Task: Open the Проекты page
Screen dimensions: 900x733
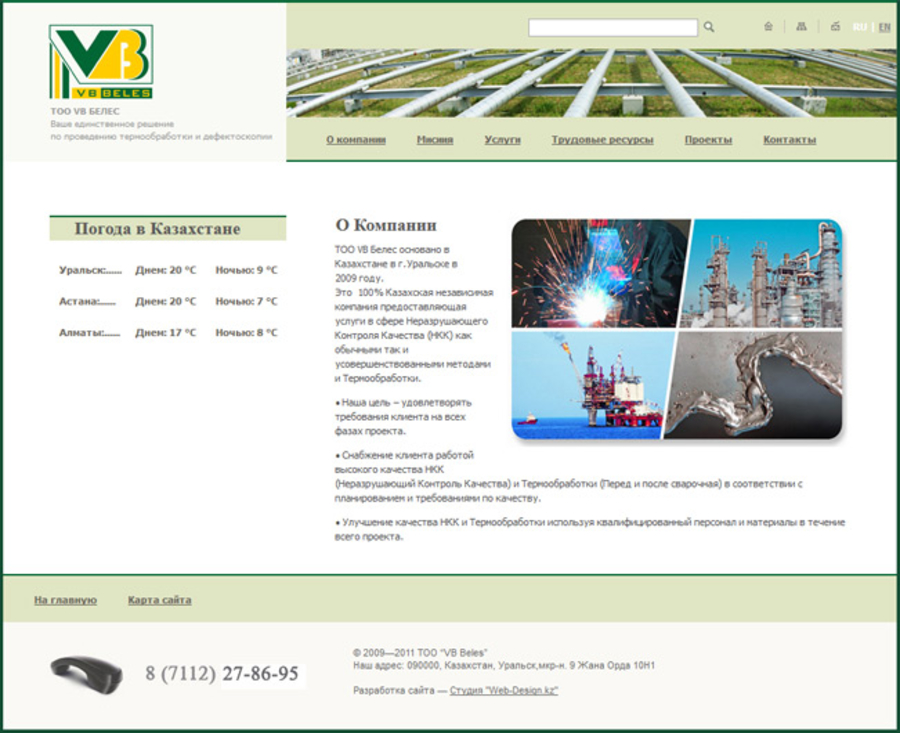Action: point(707,139)
